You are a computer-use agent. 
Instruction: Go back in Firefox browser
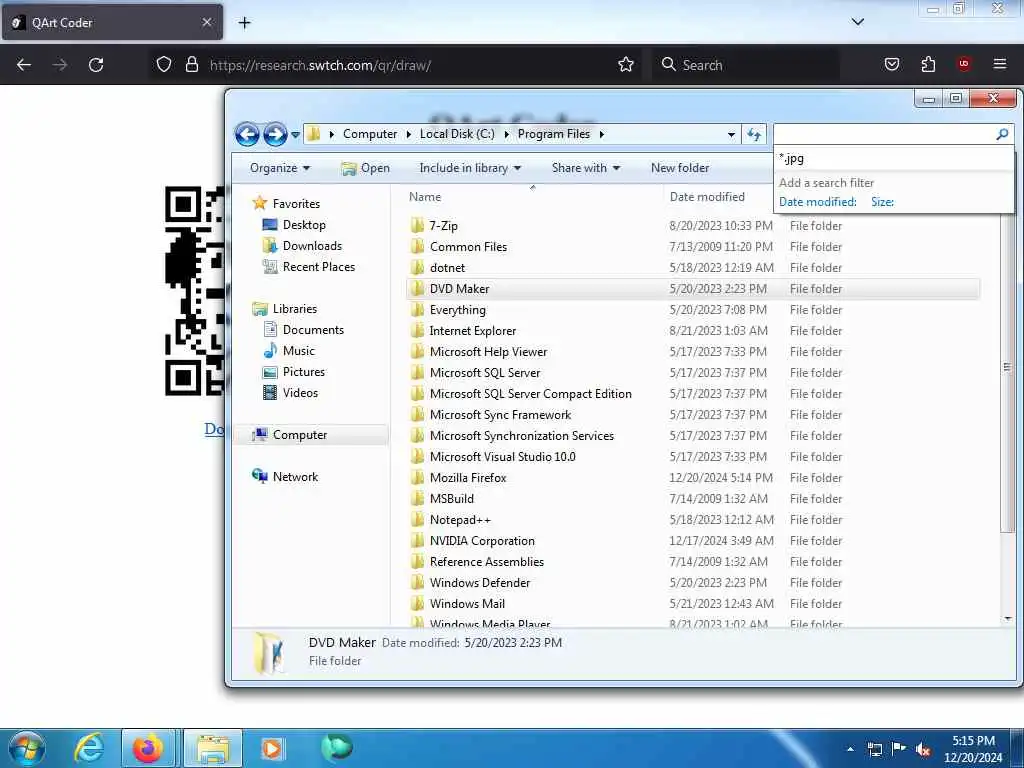(24, 65)
